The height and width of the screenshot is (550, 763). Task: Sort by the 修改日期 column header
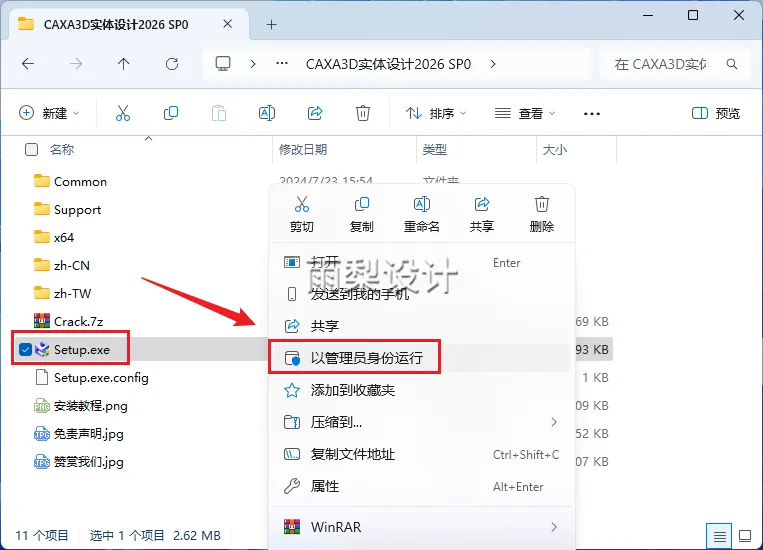tap(303, 149)
